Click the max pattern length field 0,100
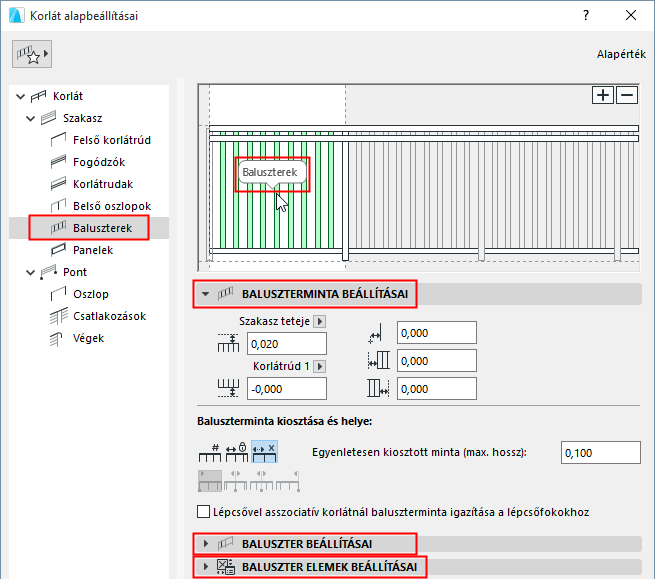 pyautogui.click(x=601, y=452)
